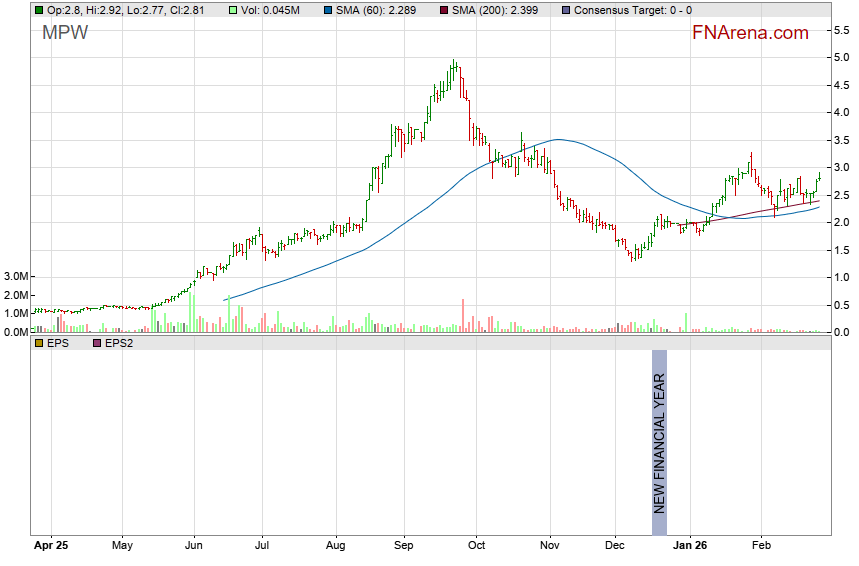859x566 pixels.
Task: Click the EPS legend square
Action: pos(39,343)
